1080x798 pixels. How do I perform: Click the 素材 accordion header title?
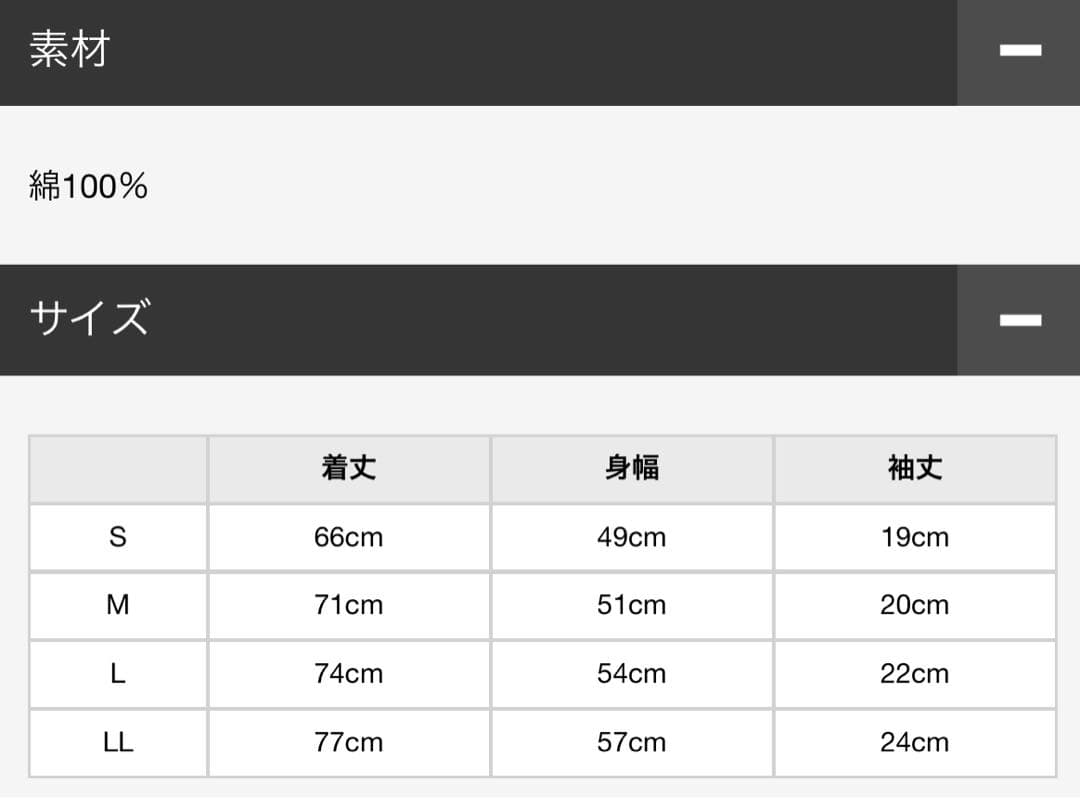click(69, 50)
